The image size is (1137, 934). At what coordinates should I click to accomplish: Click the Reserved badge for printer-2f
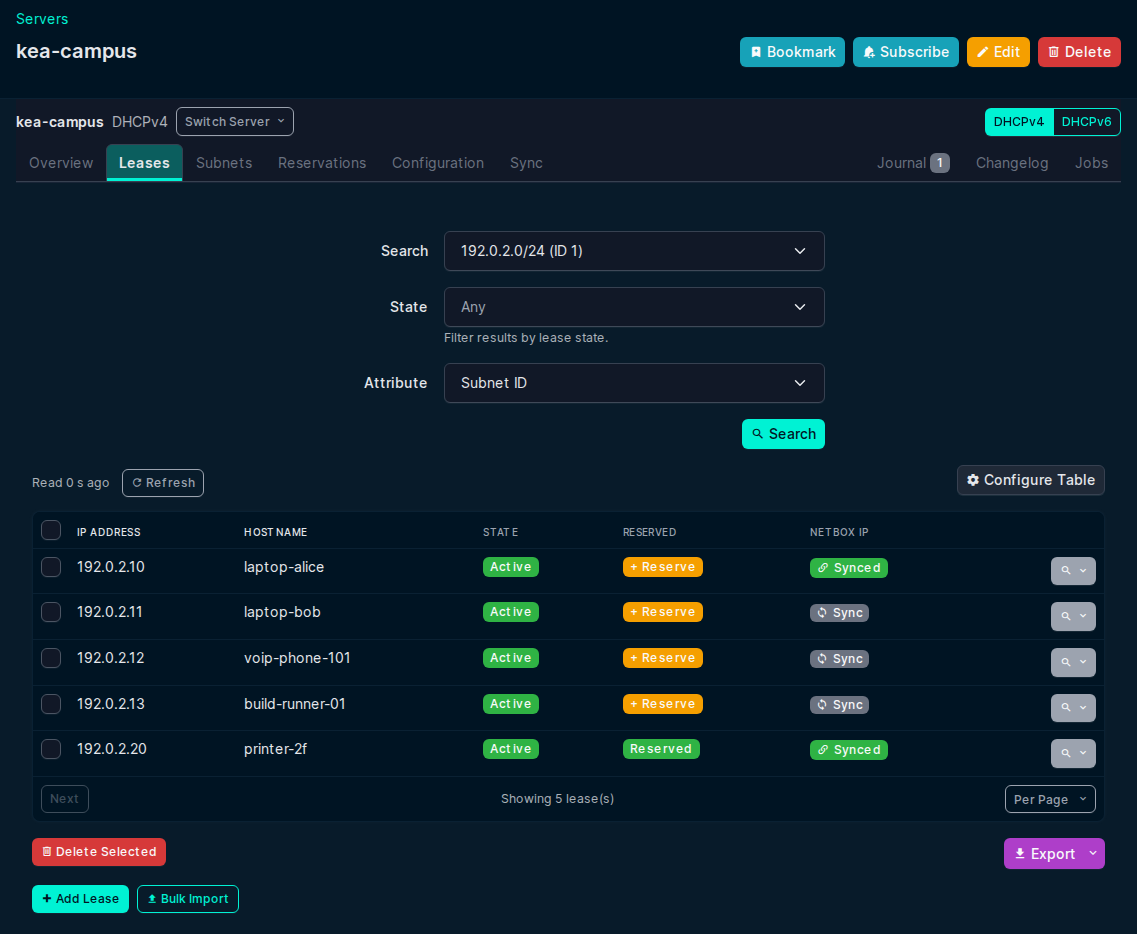661,749
